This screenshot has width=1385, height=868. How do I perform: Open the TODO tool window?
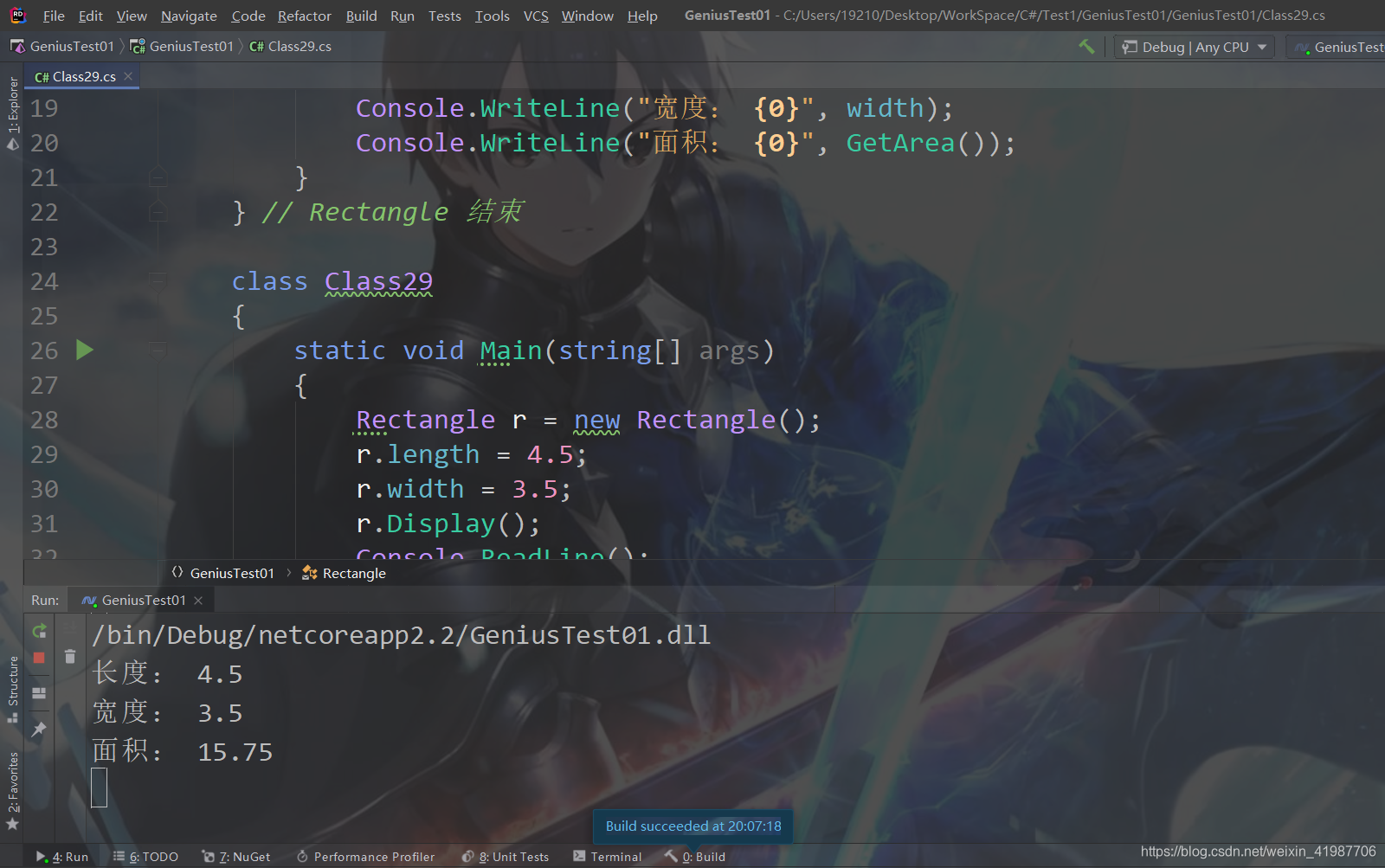(x=145, y=857)
